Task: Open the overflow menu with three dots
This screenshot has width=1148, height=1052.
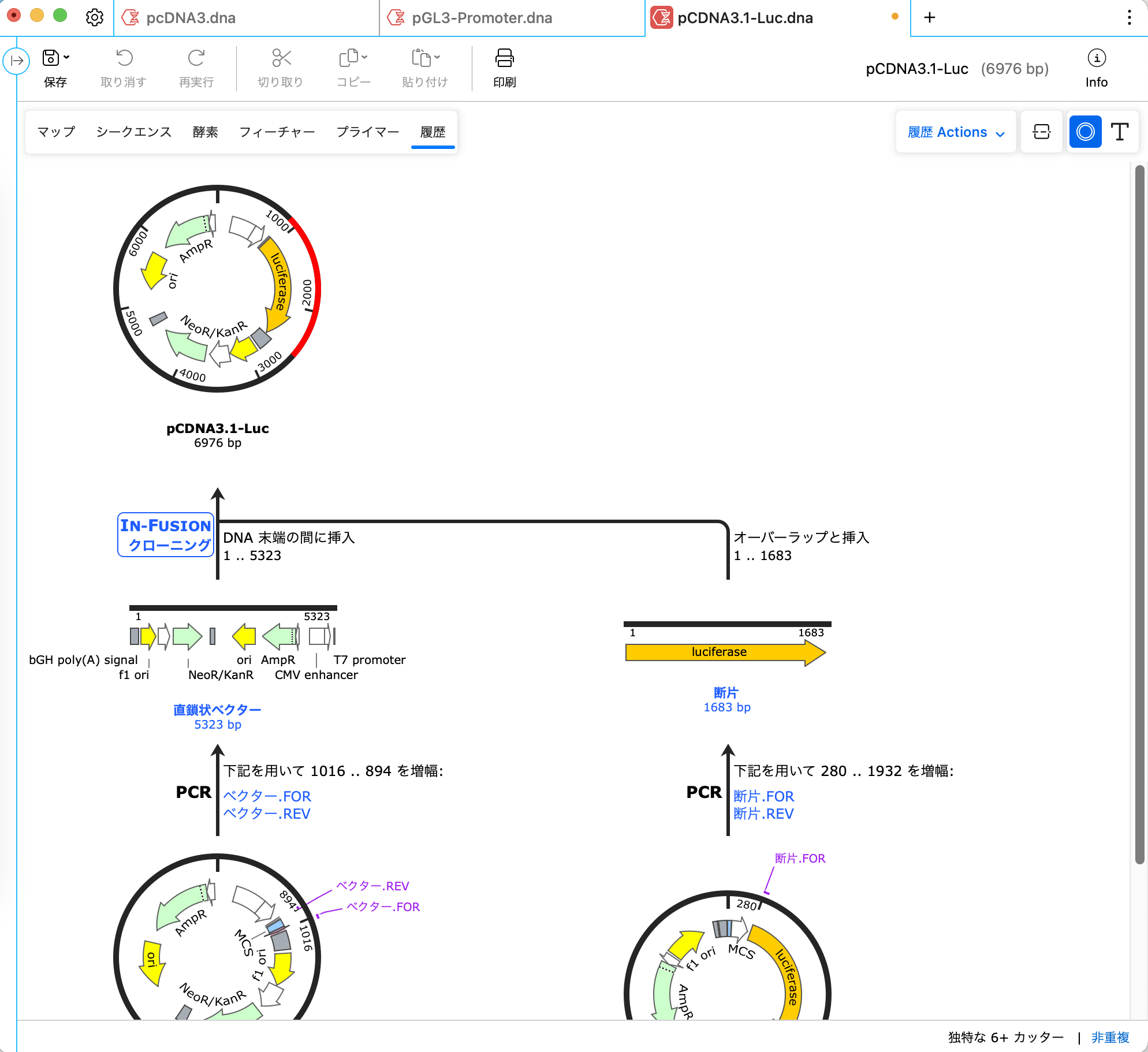Action: point(1129,17)
